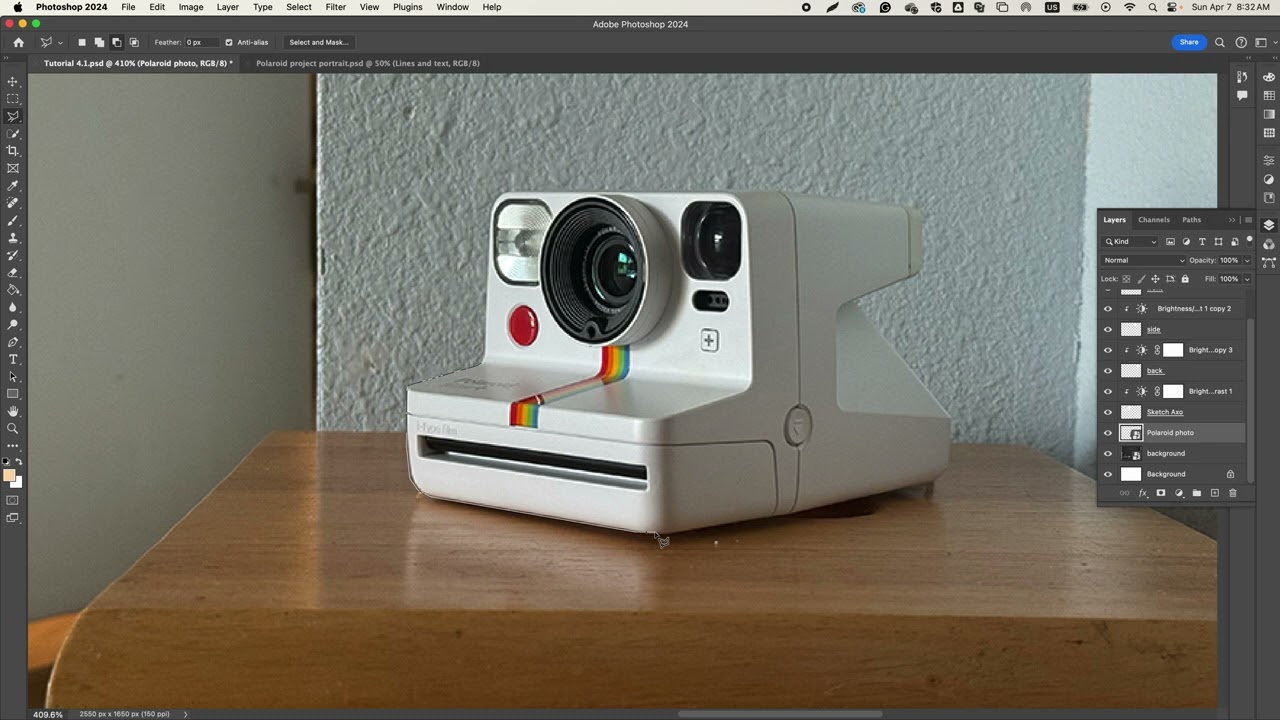Screen dimensions: 1280x720
Task: Select the Blur tool
Action: [13, 307]
